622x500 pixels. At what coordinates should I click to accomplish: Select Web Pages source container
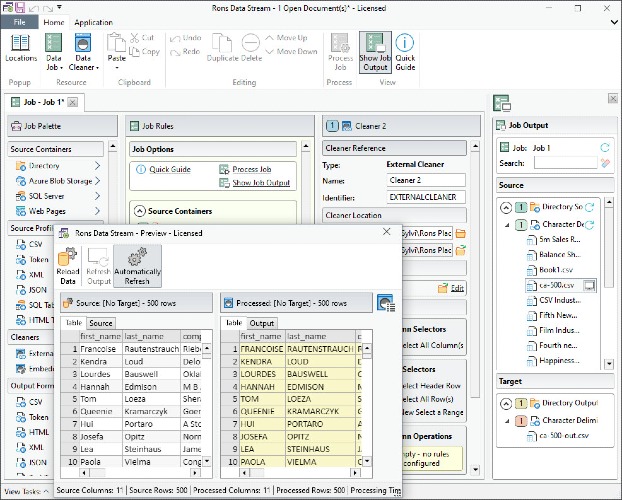(x=40, y=211)
